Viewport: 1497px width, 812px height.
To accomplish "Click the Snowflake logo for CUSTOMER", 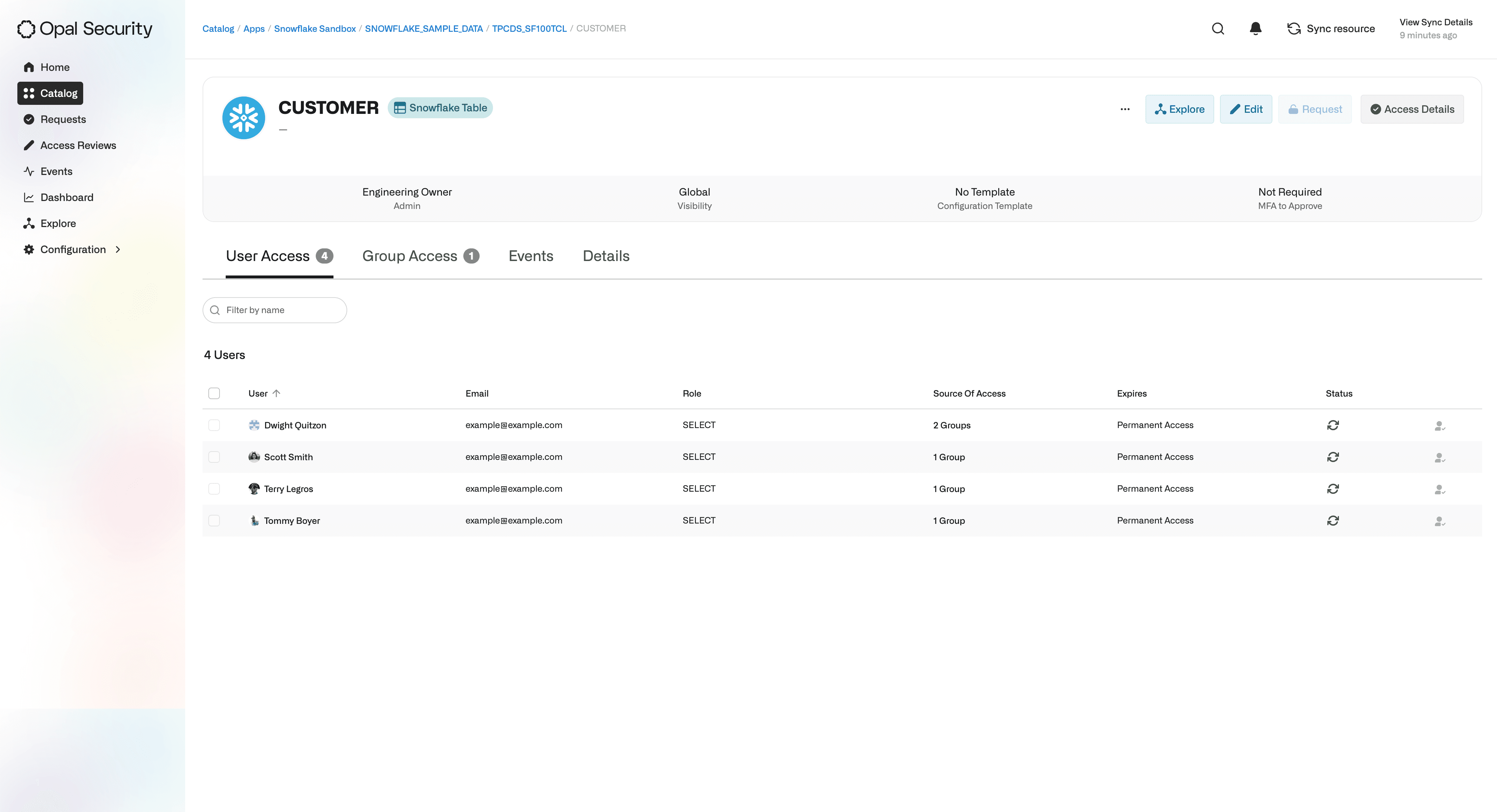I will [x=243, y=118].
